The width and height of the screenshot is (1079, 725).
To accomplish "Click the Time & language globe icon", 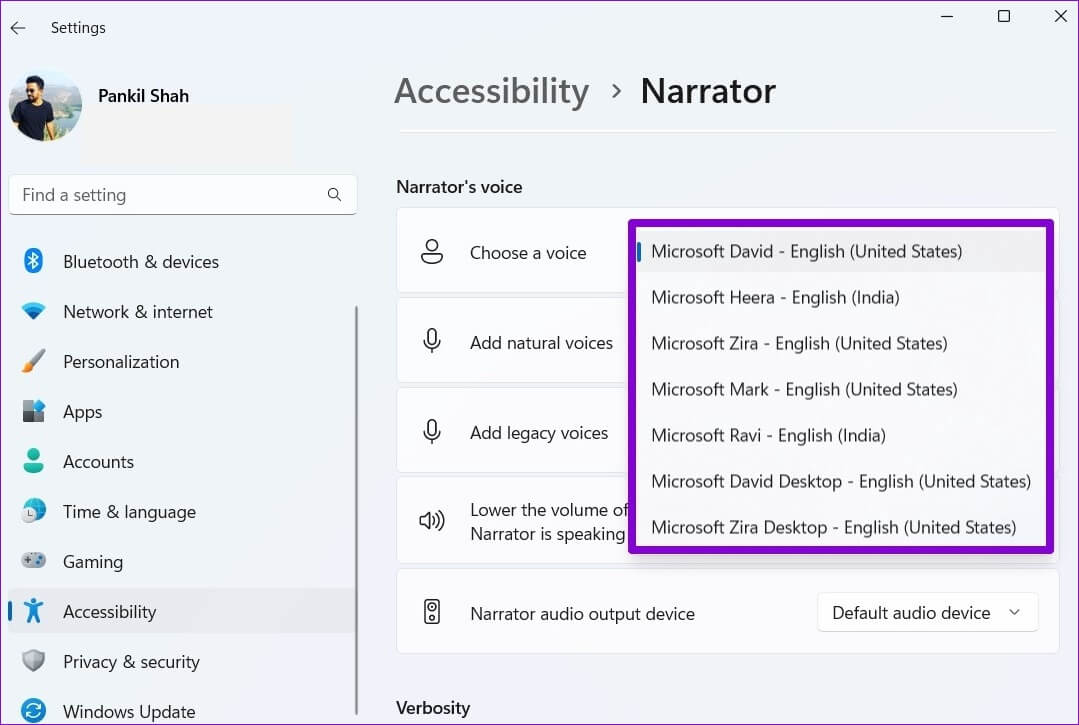I will [33, 511].
